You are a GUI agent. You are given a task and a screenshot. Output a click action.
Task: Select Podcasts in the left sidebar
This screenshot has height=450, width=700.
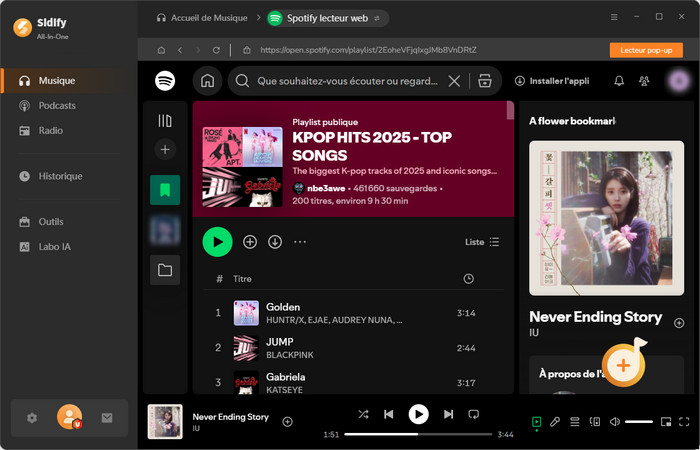click(x=57, y=105)
